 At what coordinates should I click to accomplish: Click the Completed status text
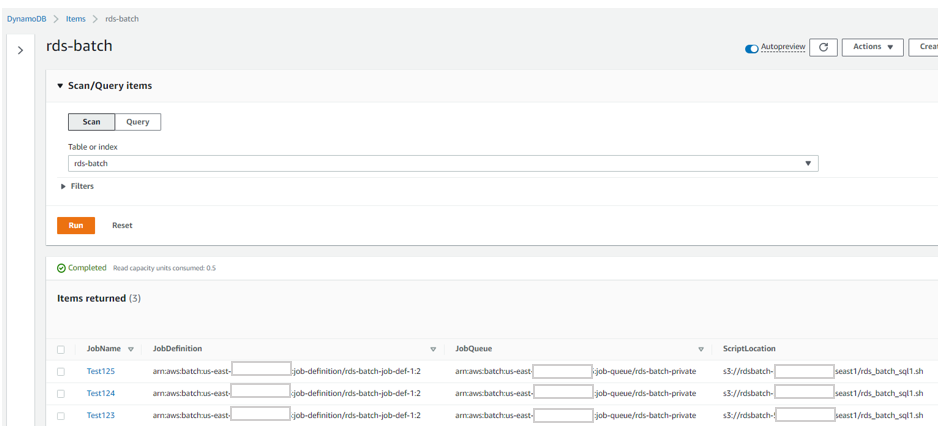pyautogui.click(x=87, y=268)
